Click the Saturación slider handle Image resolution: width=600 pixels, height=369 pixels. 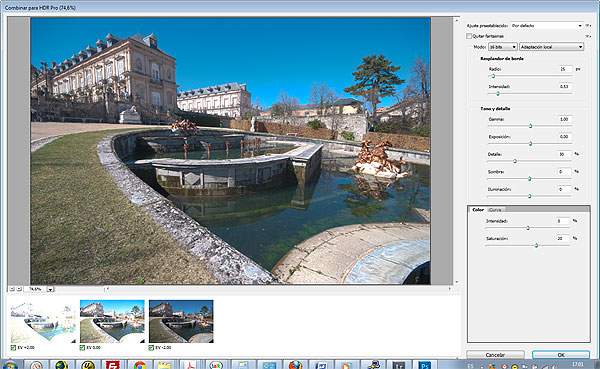pyautogui.click(x=536, y=245)
